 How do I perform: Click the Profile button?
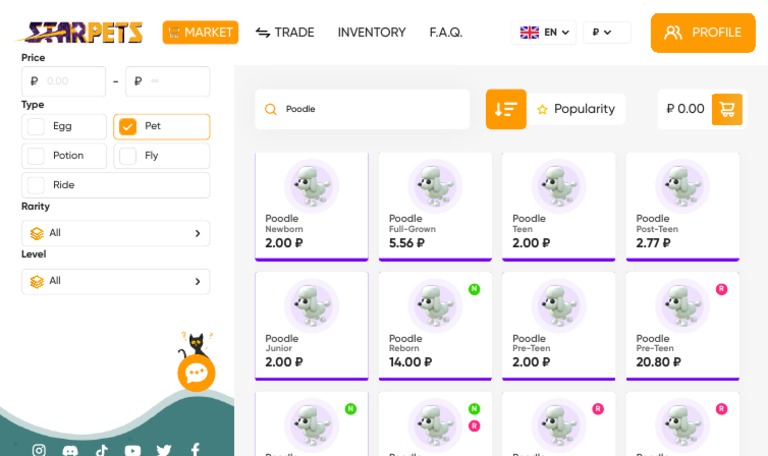click(703, 32)
